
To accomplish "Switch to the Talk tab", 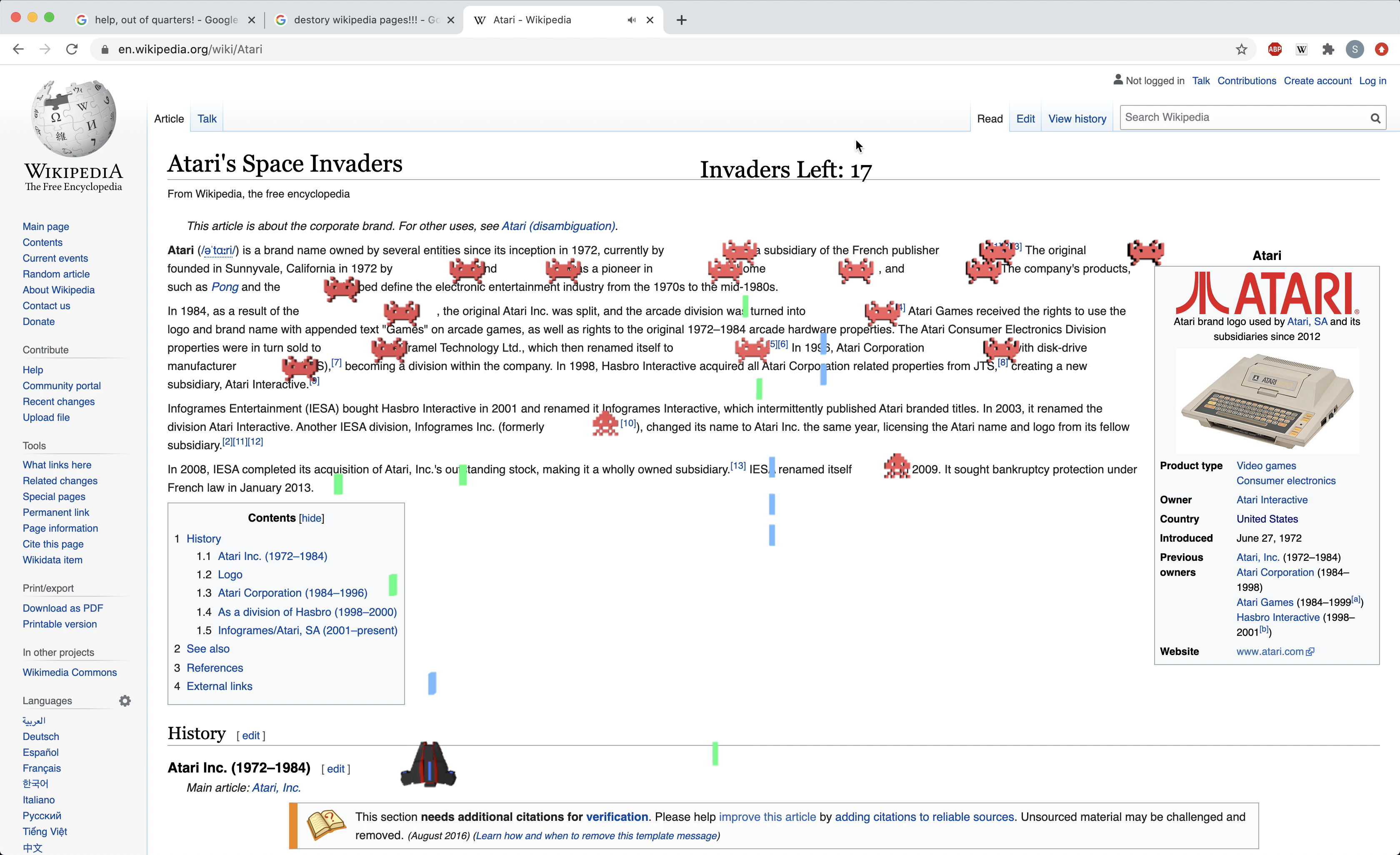I will [207, 119].
